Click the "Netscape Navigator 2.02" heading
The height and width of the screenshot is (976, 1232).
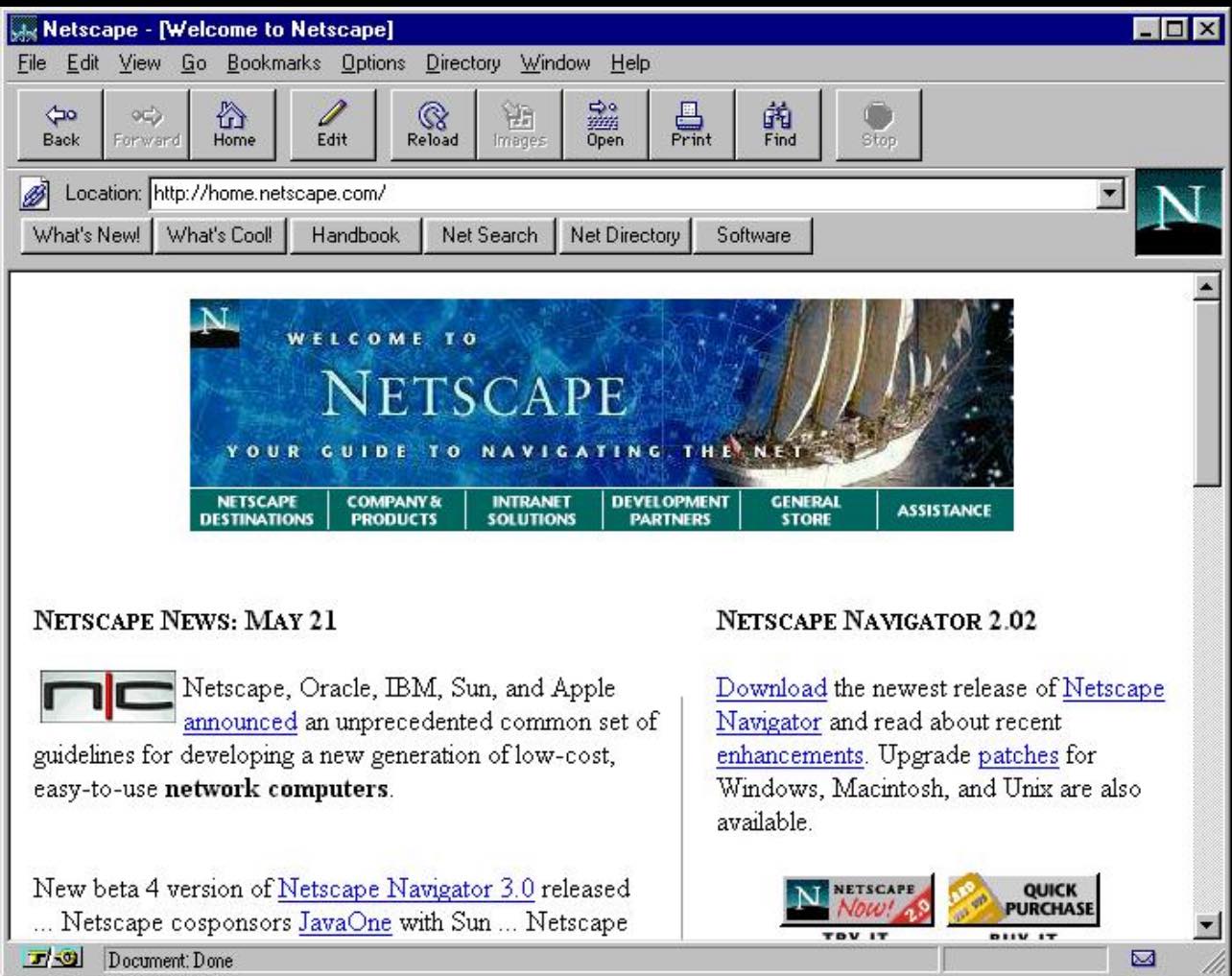click(876, 620)
